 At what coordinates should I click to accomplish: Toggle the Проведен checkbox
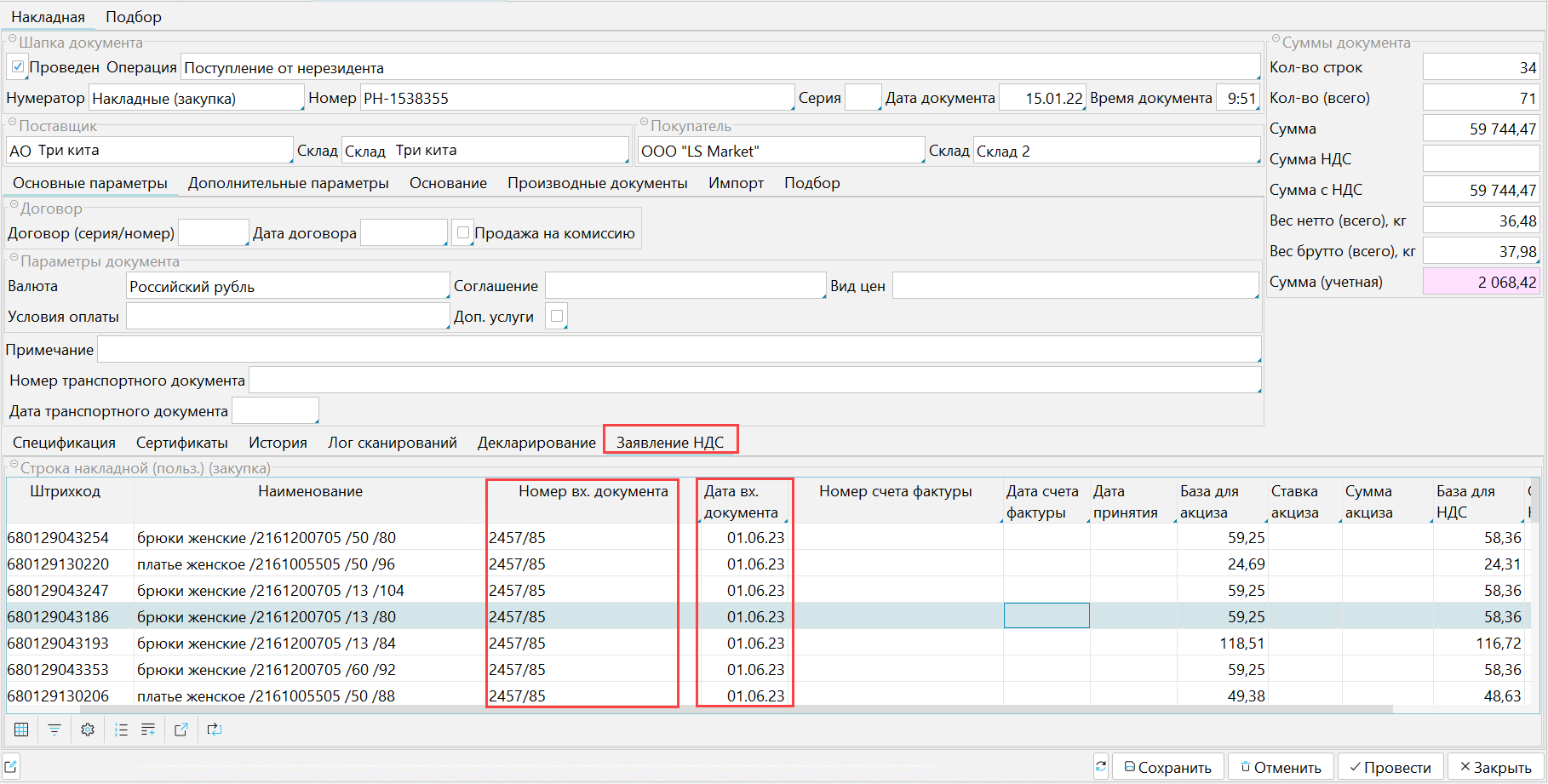[18, 66]
